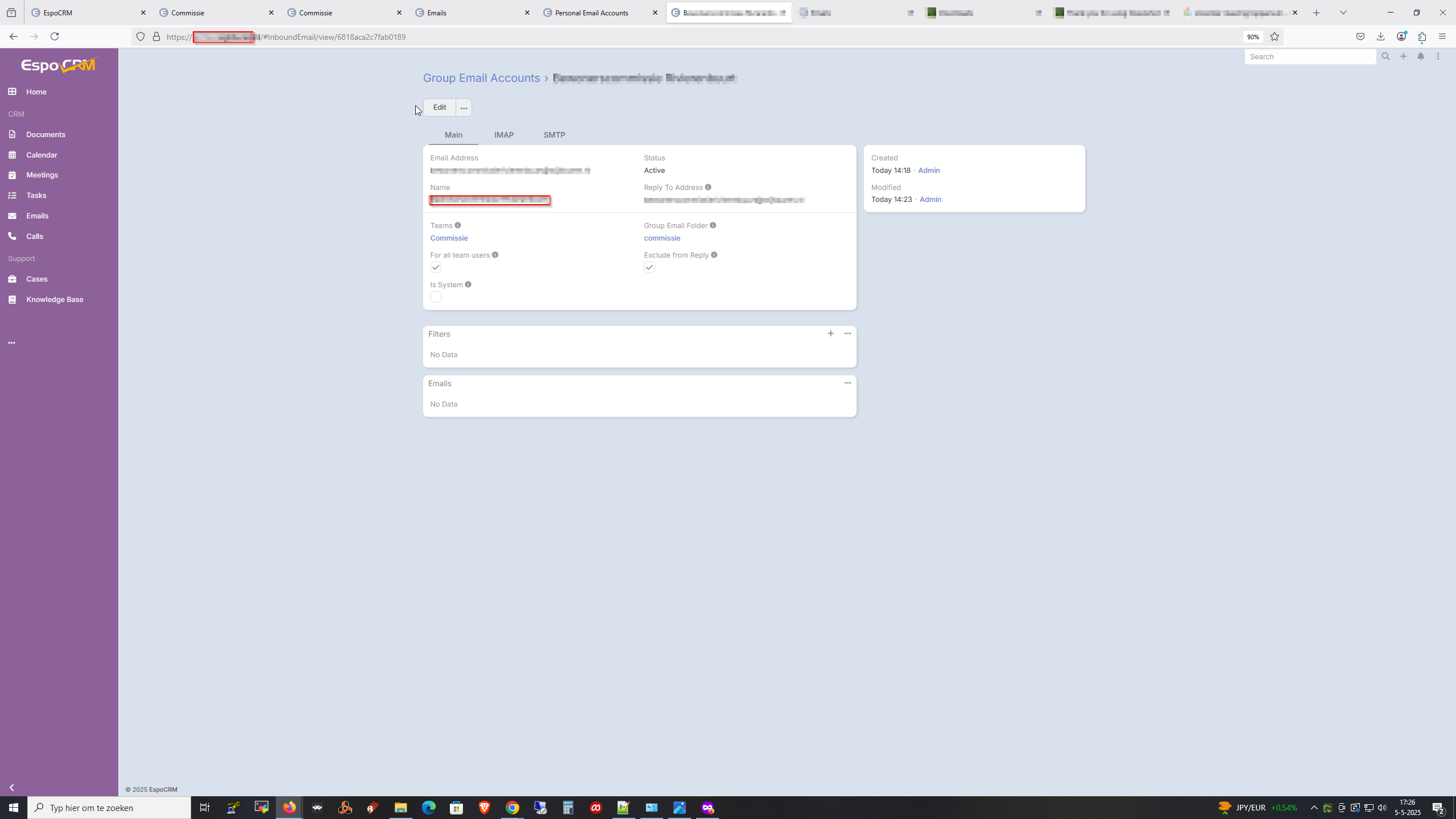Open Documents in the sidebar
1456x819 pixels.
tap(45, 134)
